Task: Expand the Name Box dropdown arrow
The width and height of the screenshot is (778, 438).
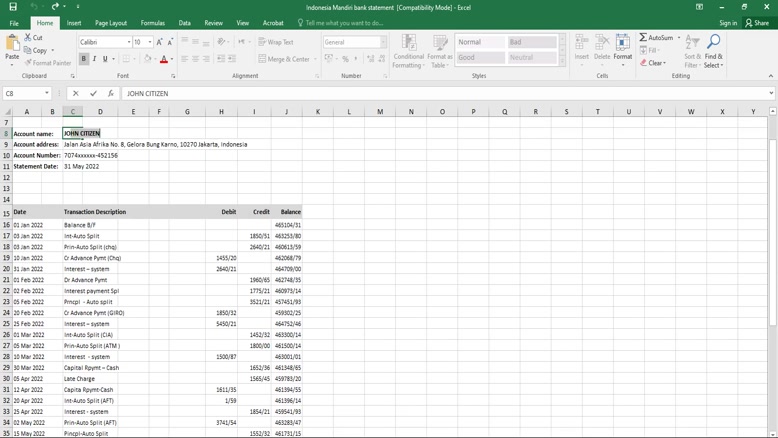Action: click(47, 93)
